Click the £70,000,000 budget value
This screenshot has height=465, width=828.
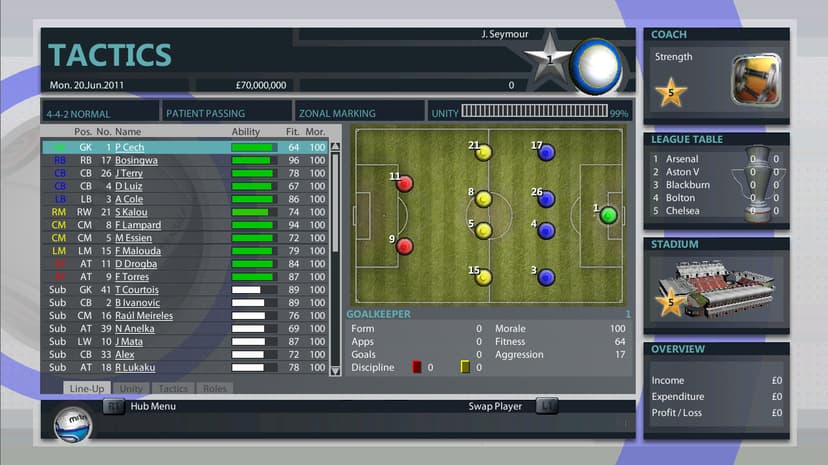(261, 85)
